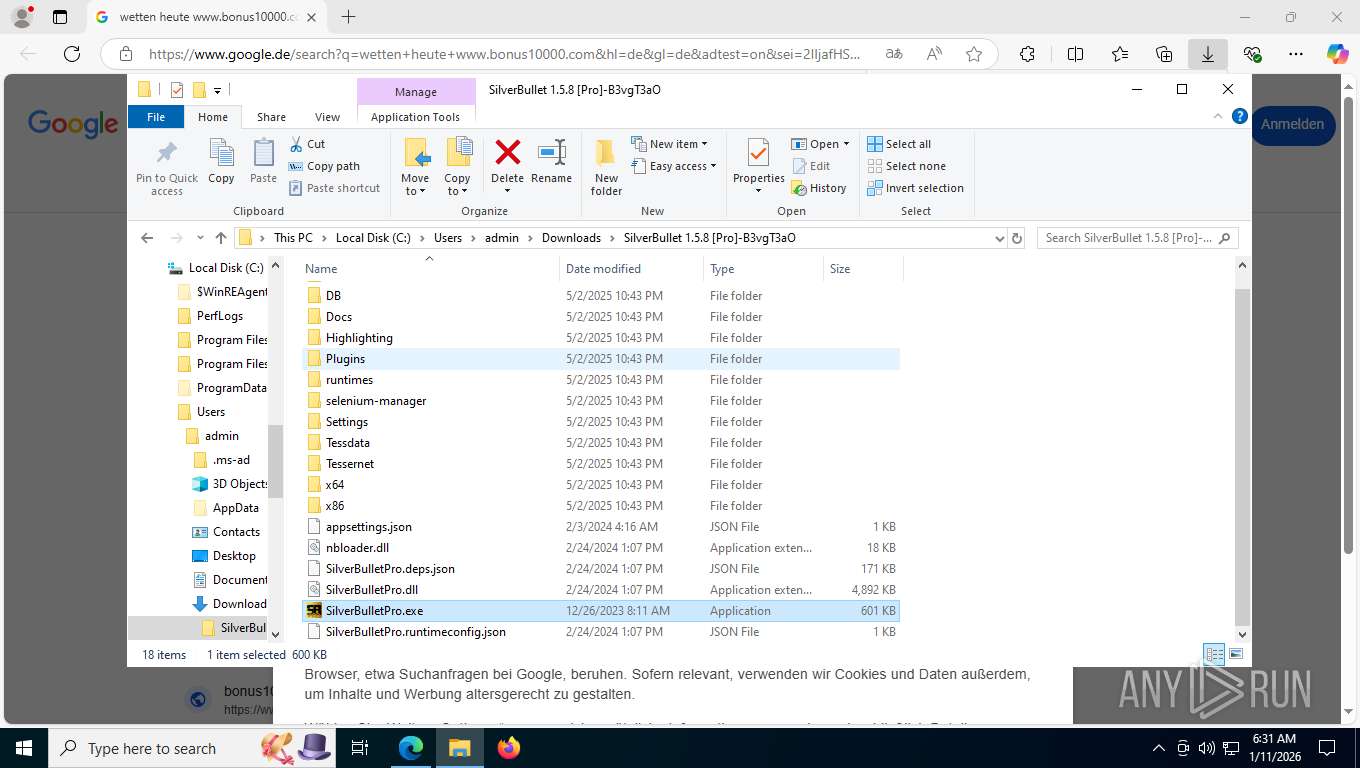Image resolution: width=1360 pixels, height=768 pixels.
Task: Open the Easy access dropdown
Action: (x=674, y=166)
